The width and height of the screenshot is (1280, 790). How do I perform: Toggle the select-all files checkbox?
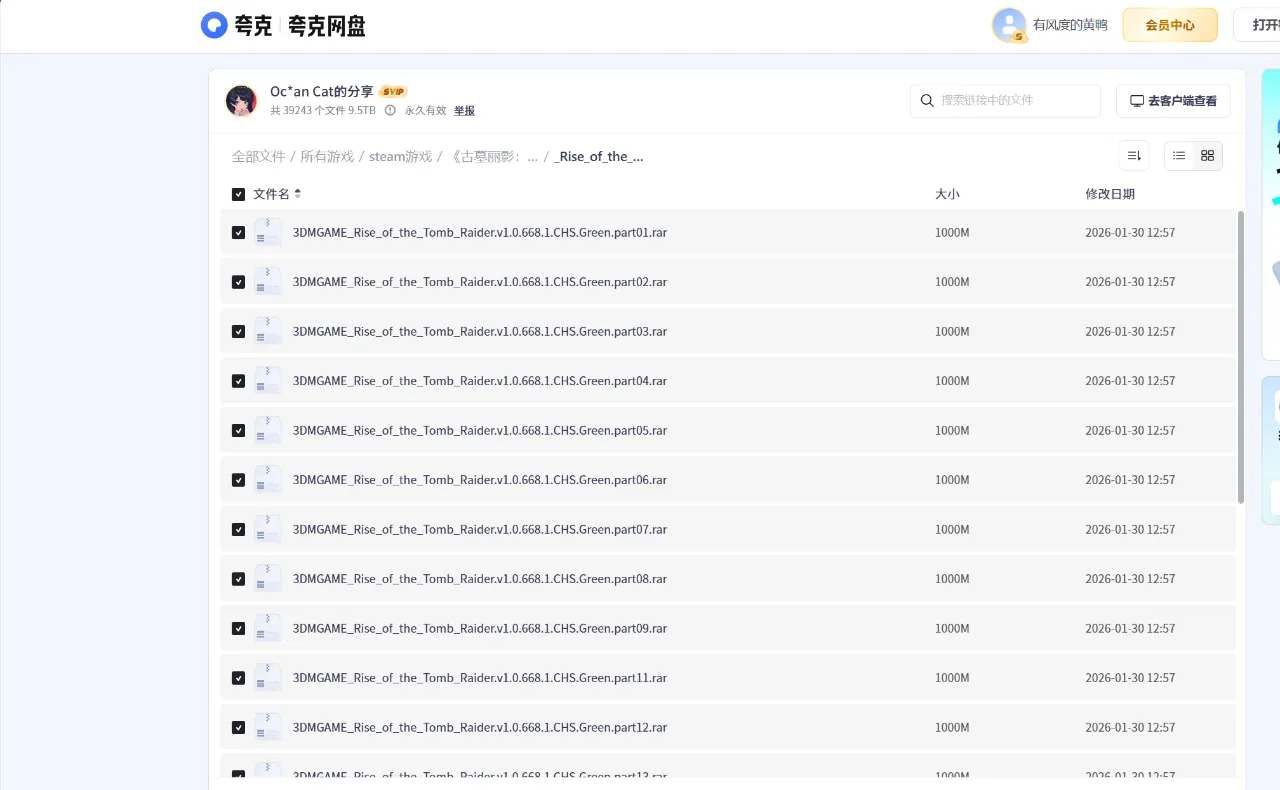(x=238, y=194)
